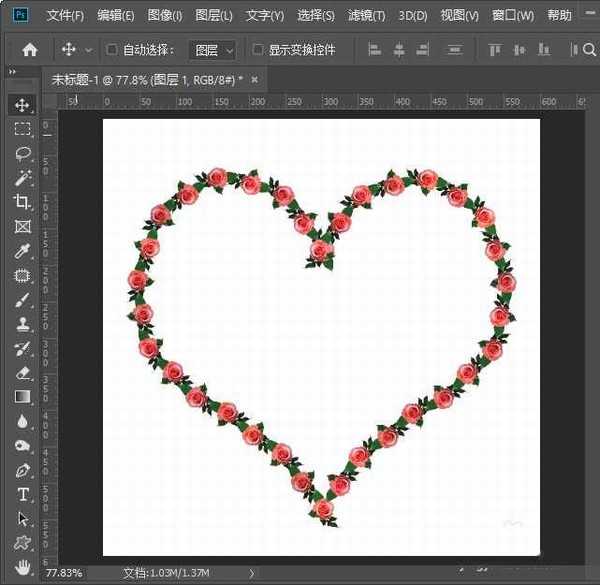The image size is (600, 585).
Task: Pick the Eyedropper tool
Action: (22, 251)
